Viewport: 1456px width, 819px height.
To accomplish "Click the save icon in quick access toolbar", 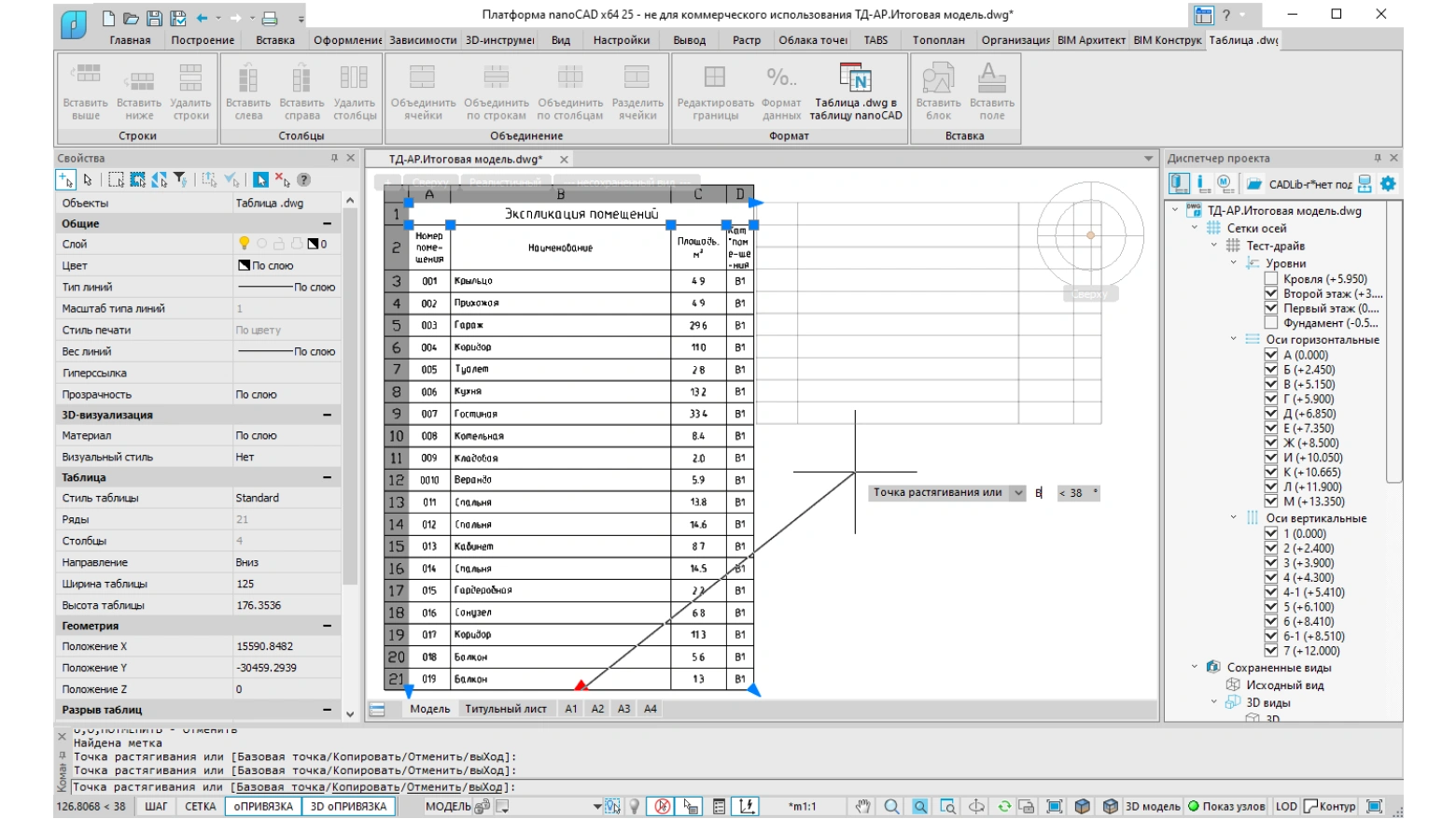I will point(155,18).
